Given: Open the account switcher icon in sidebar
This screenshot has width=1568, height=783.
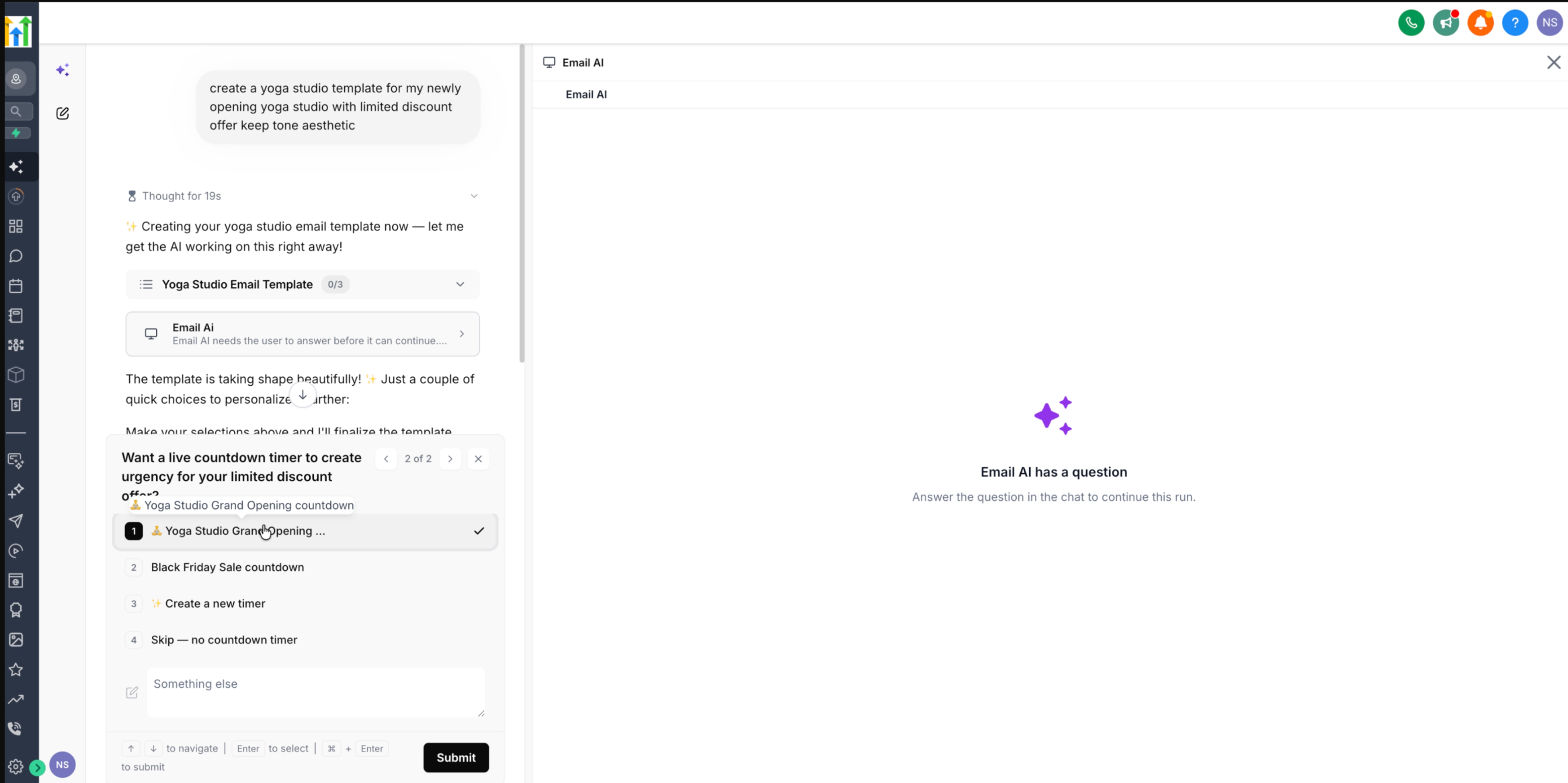Looking at the screenshot, I should (x=16, y=78).
